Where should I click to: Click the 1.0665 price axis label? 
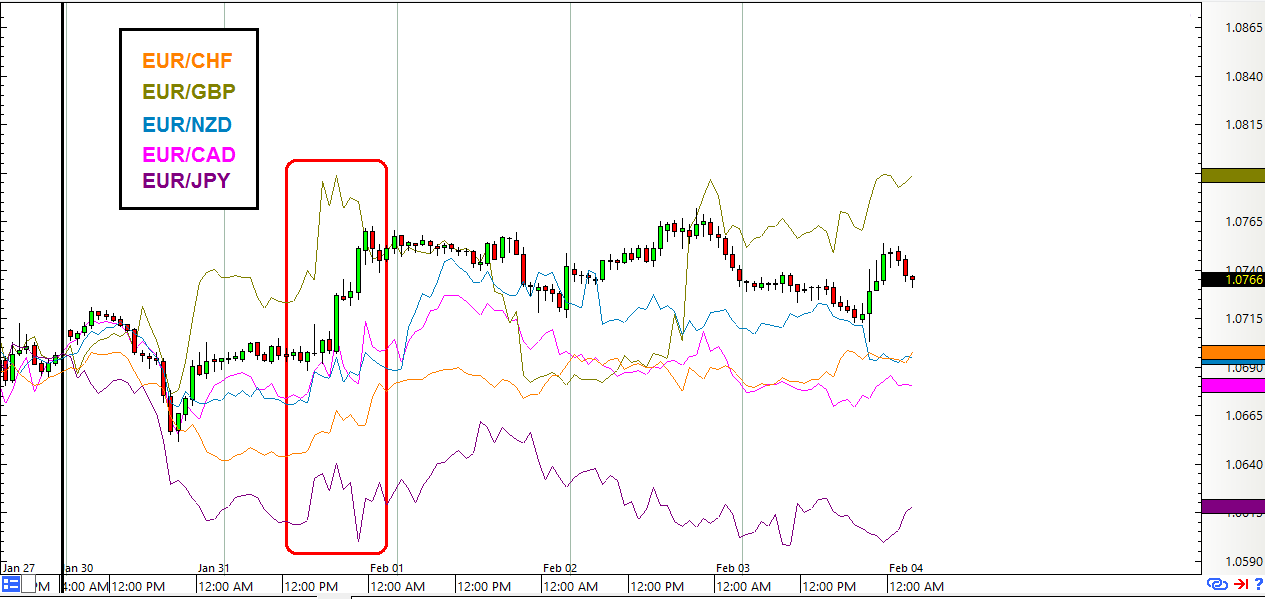point(1244,415)
